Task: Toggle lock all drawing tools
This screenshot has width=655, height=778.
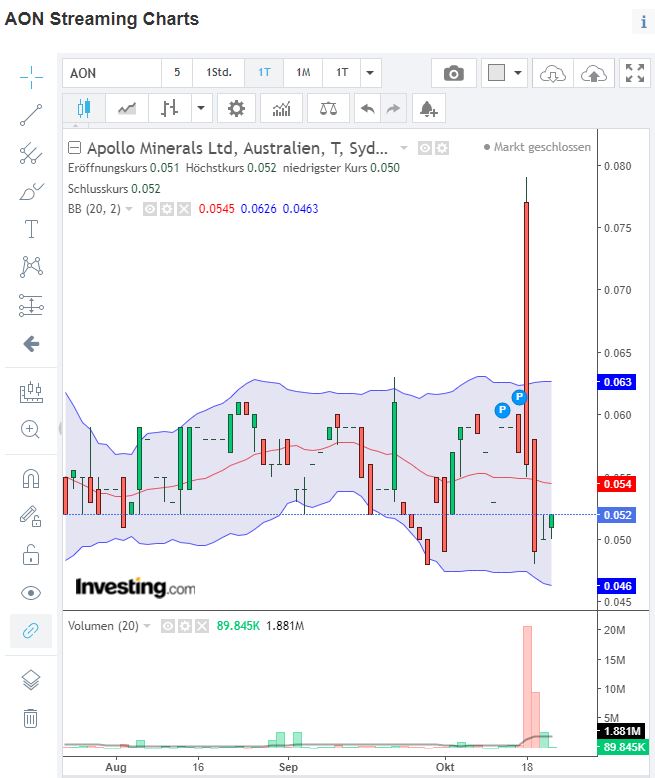Action: point(31,554)
